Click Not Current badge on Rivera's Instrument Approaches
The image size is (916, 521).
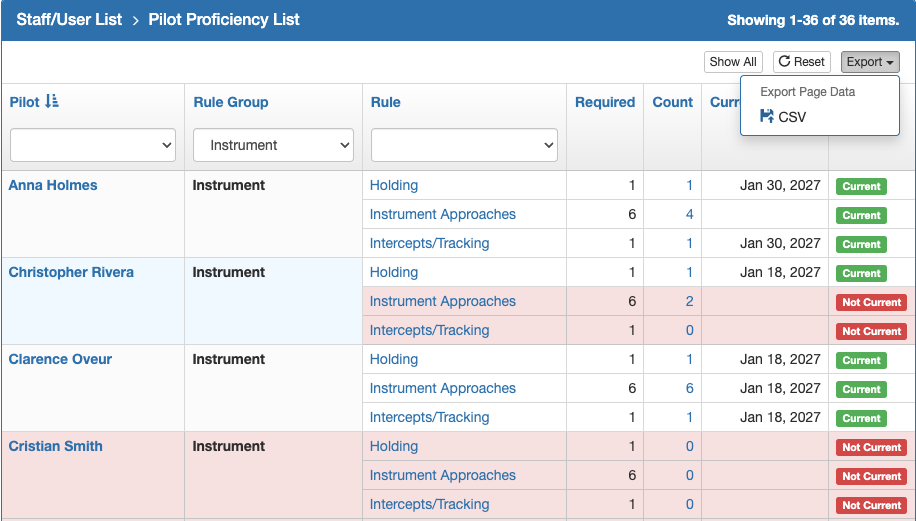[x=871, y=303]
